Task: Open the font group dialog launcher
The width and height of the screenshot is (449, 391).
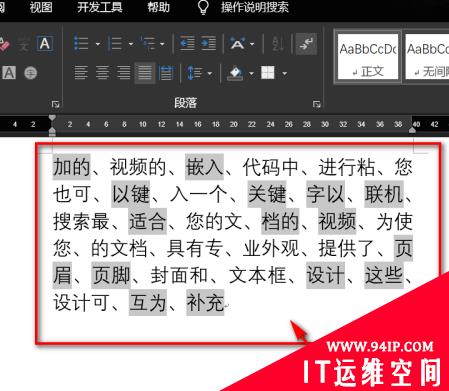Action: coord(55,104)
